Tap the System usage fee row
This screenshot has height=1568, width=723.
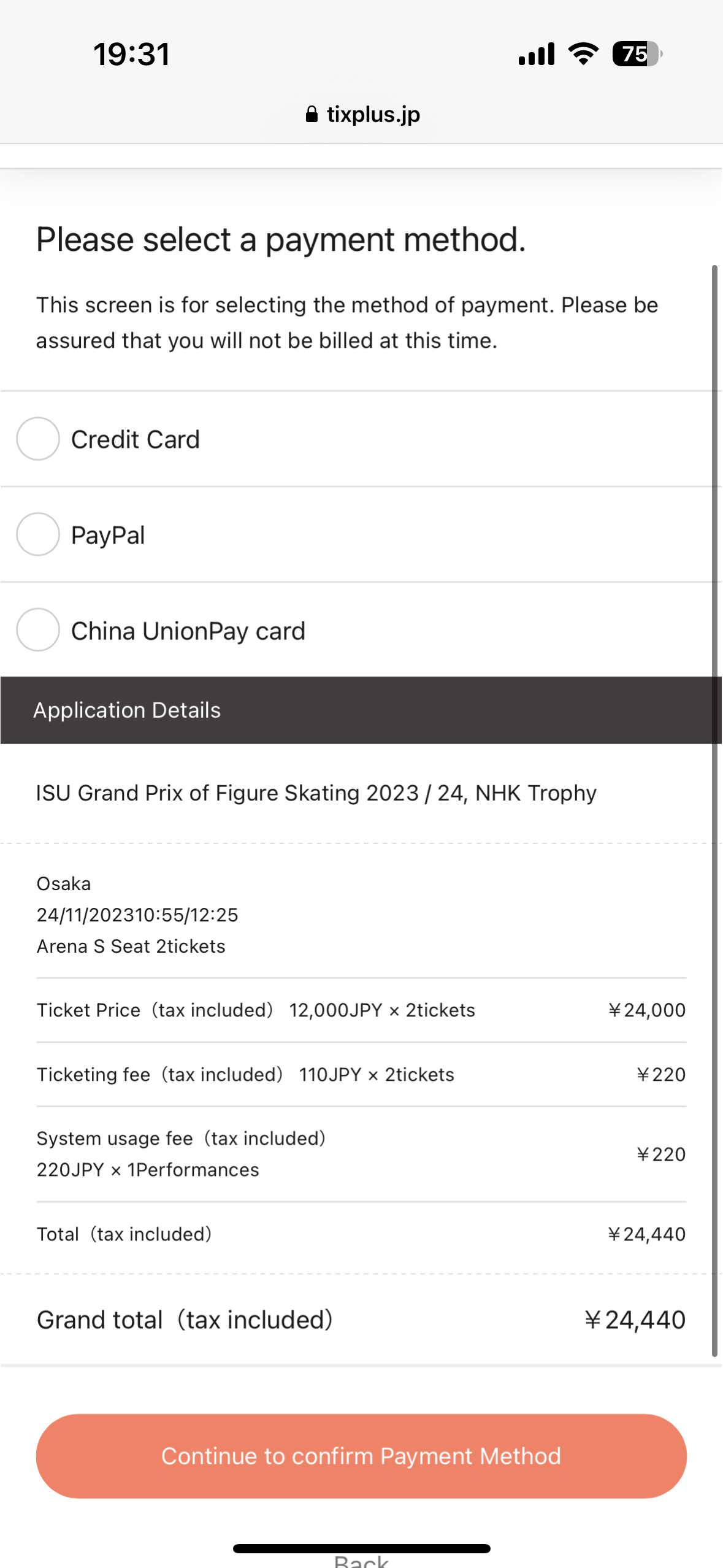181,1154
